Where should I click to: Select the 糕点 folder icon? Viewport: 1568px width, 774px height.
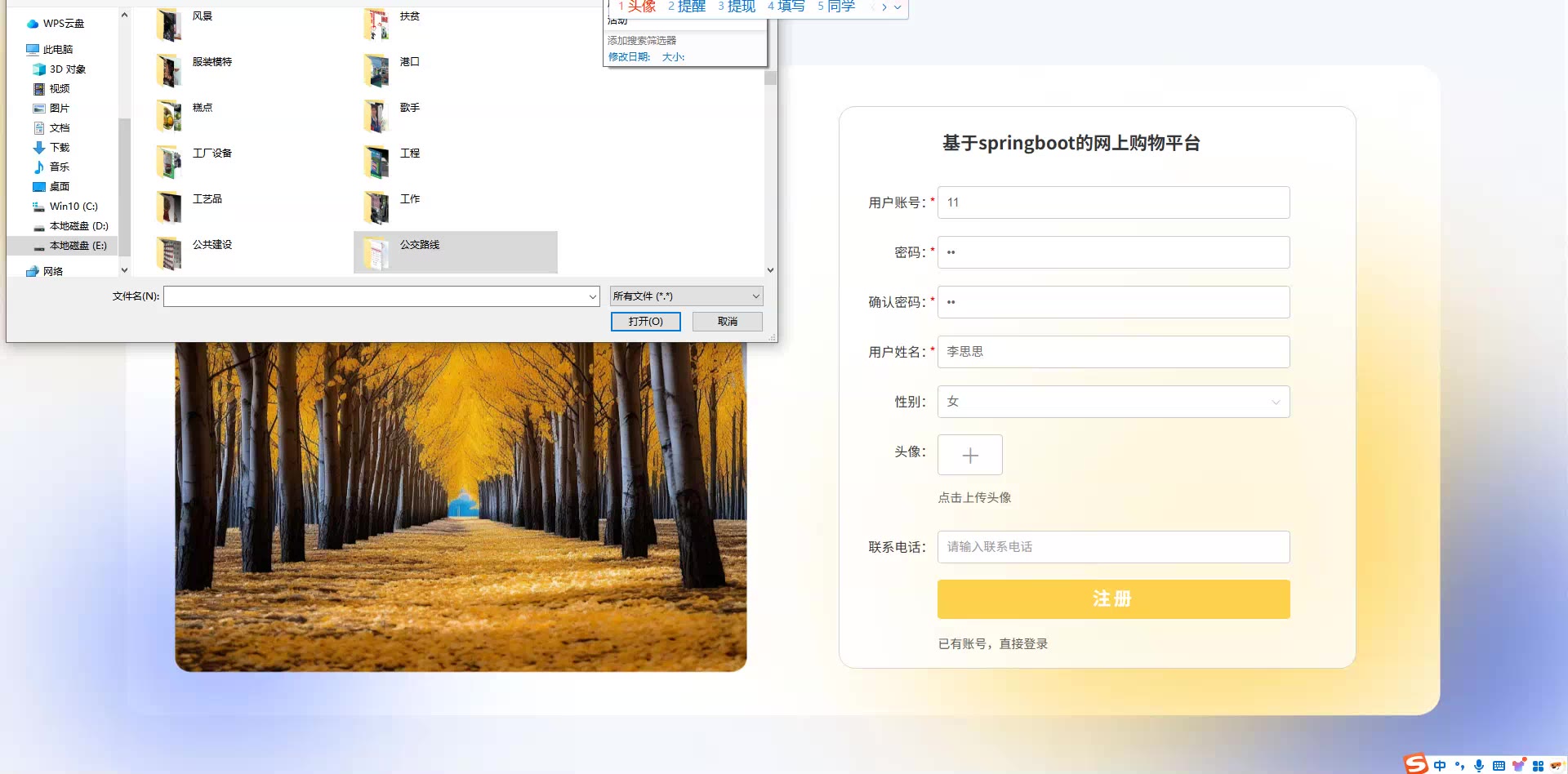tap(169, 117)
